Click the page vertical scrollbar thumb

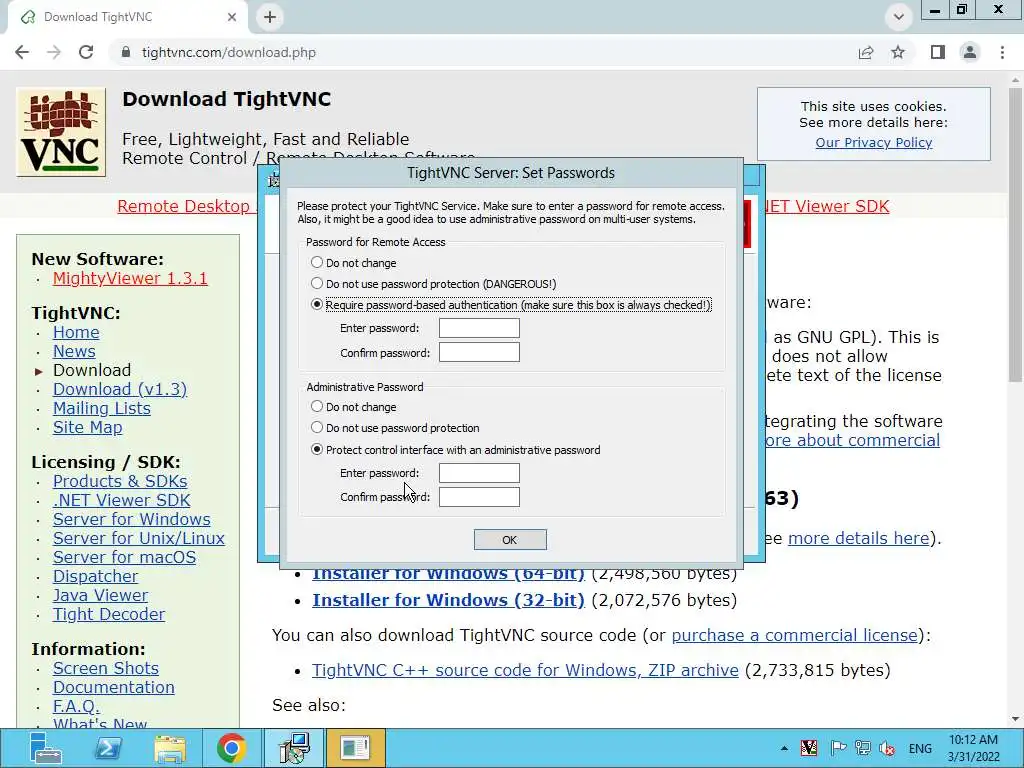click(x=1015, y=235)
